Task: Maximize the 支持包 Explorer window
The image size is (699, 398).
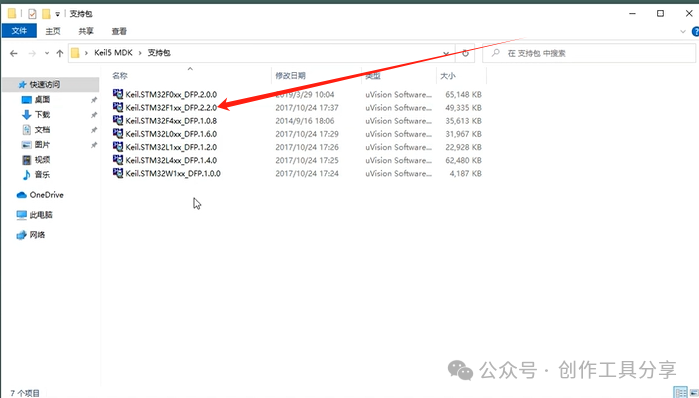Action: click(660, 13)
